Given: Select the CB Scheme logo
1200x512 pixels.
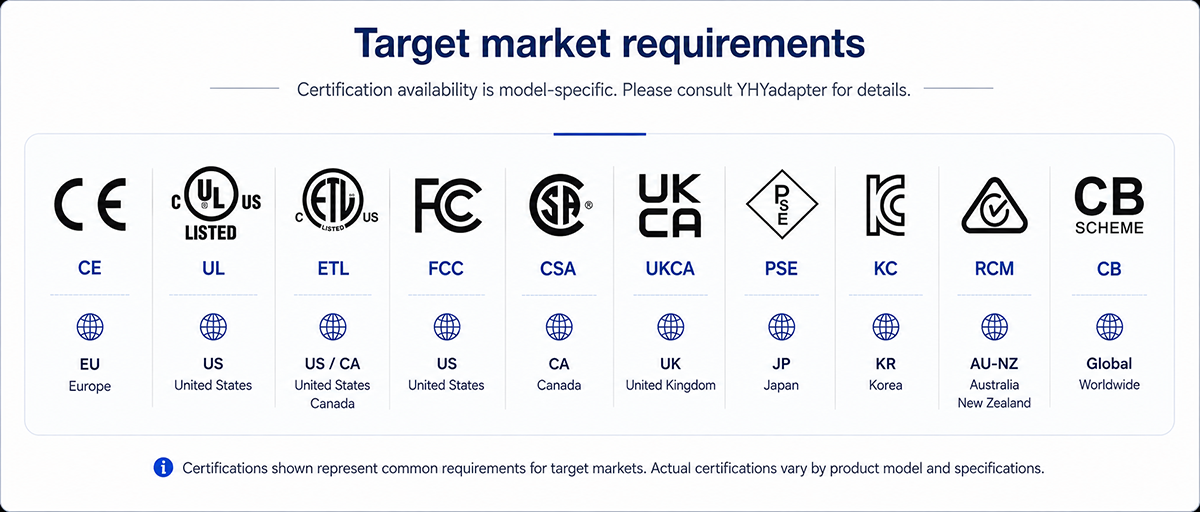Looking at the screenshot, I should [x=1109, y=205].
